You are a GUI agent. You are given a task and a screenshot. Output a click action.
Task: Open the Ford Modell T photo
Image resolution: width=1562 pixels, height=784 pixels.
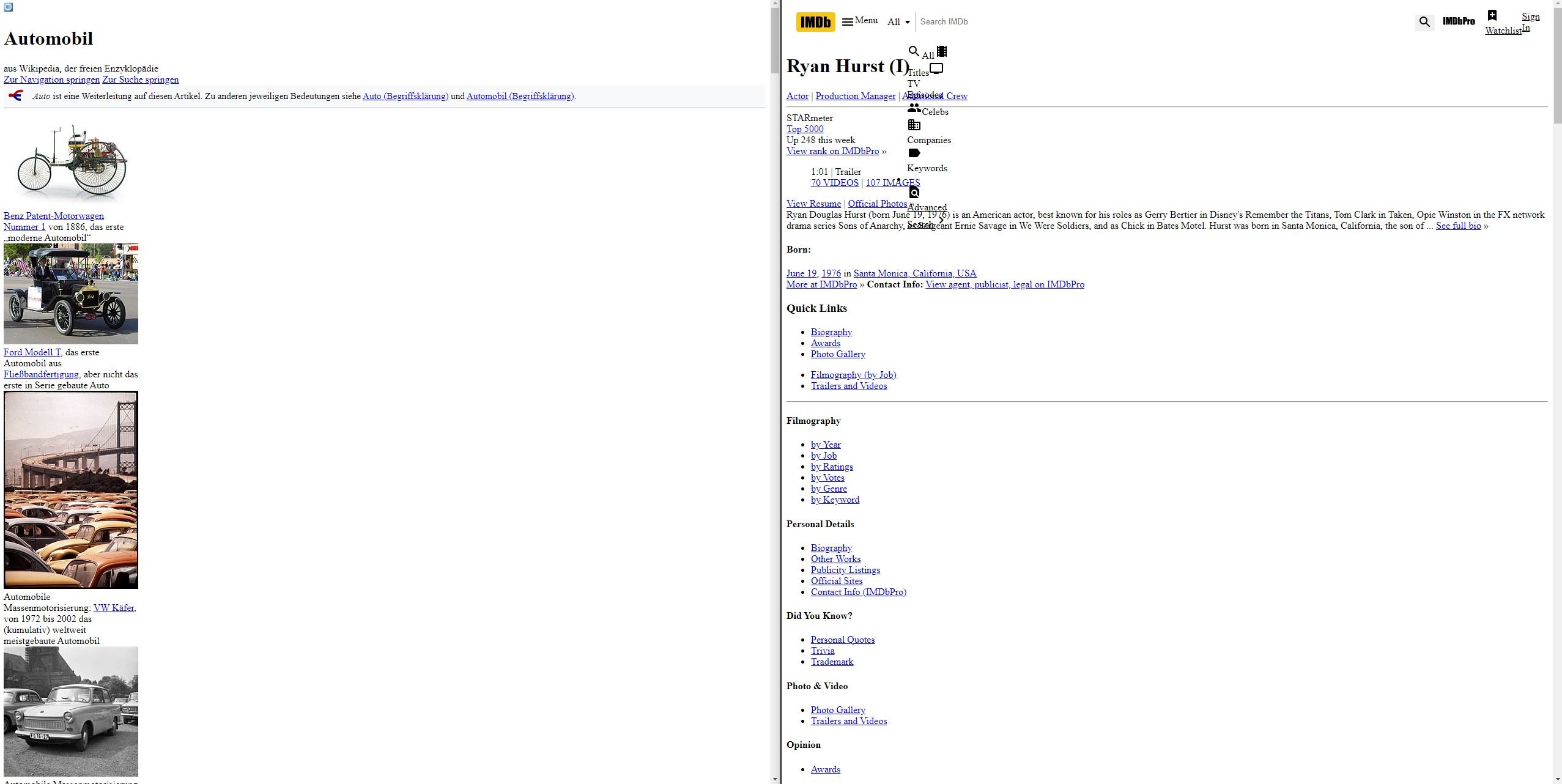click(71, 294)
